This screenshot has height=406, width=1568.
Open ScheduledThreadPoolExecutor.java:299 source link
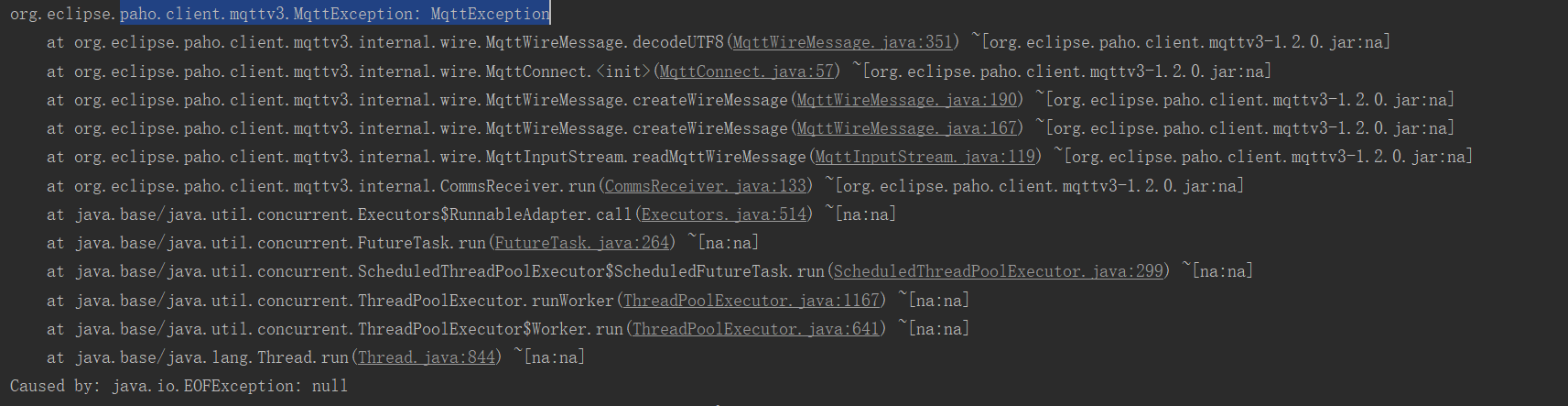pyautogui.click(x=998, y=271)
